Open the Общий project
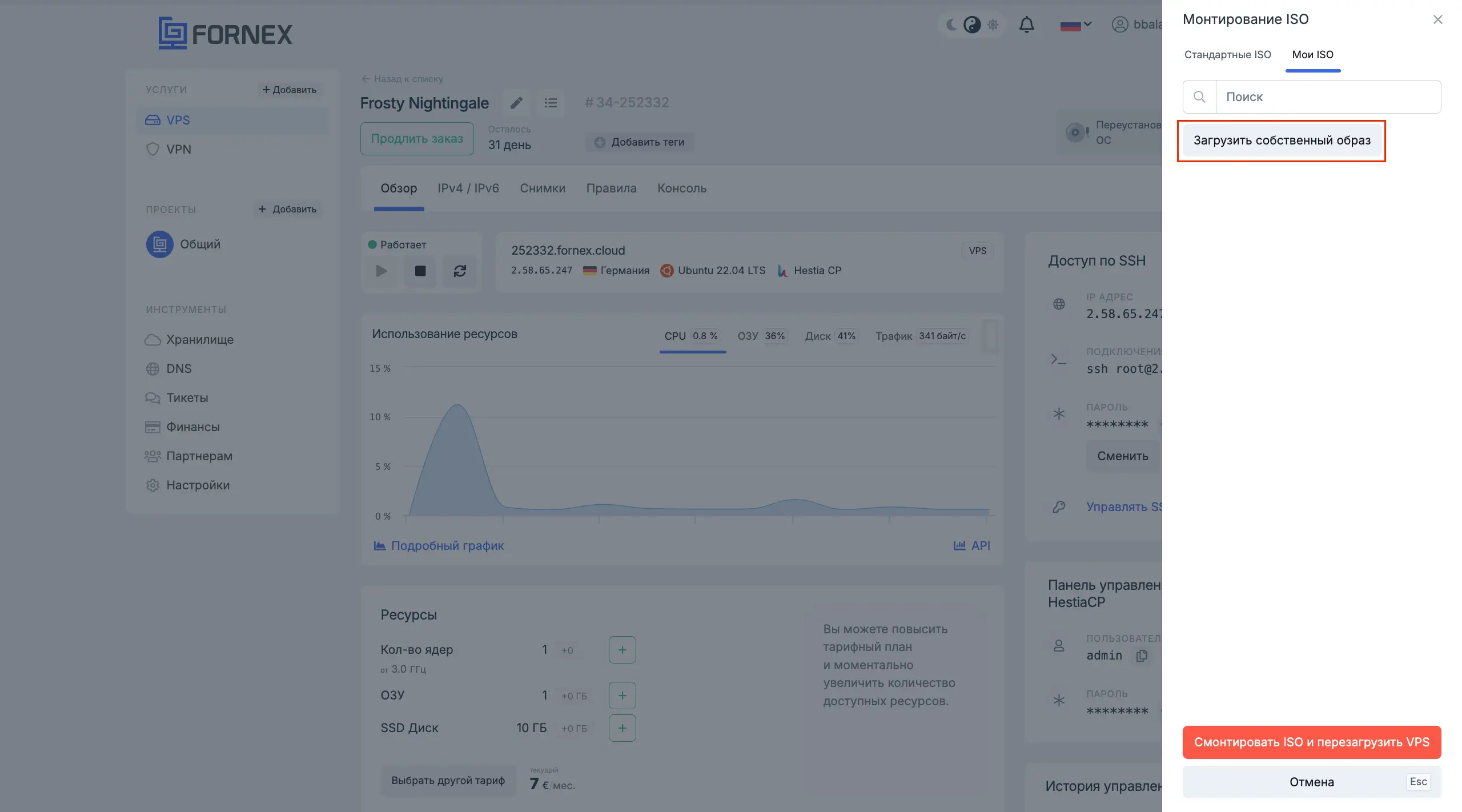 point(183,244)
